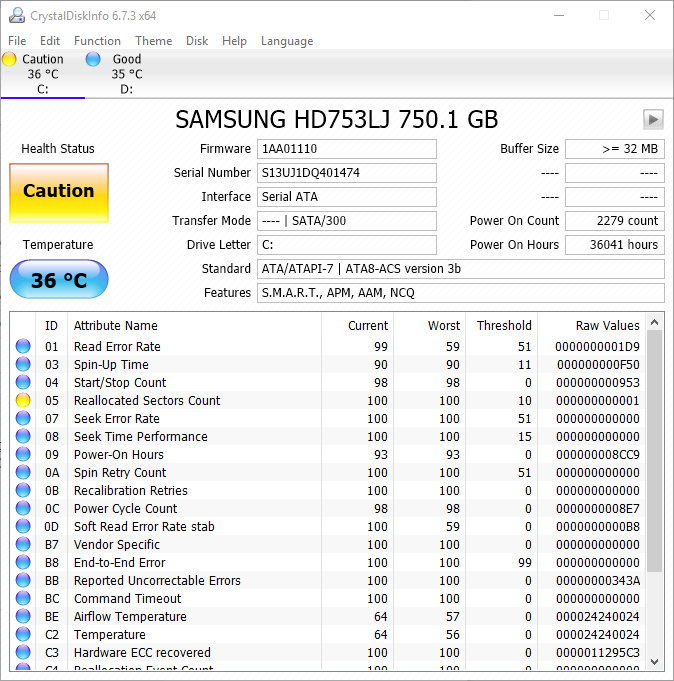Click the blue status dot for Spin-Up Time
Viewport: 674px width, 681px height.
[x=23, y=365]
